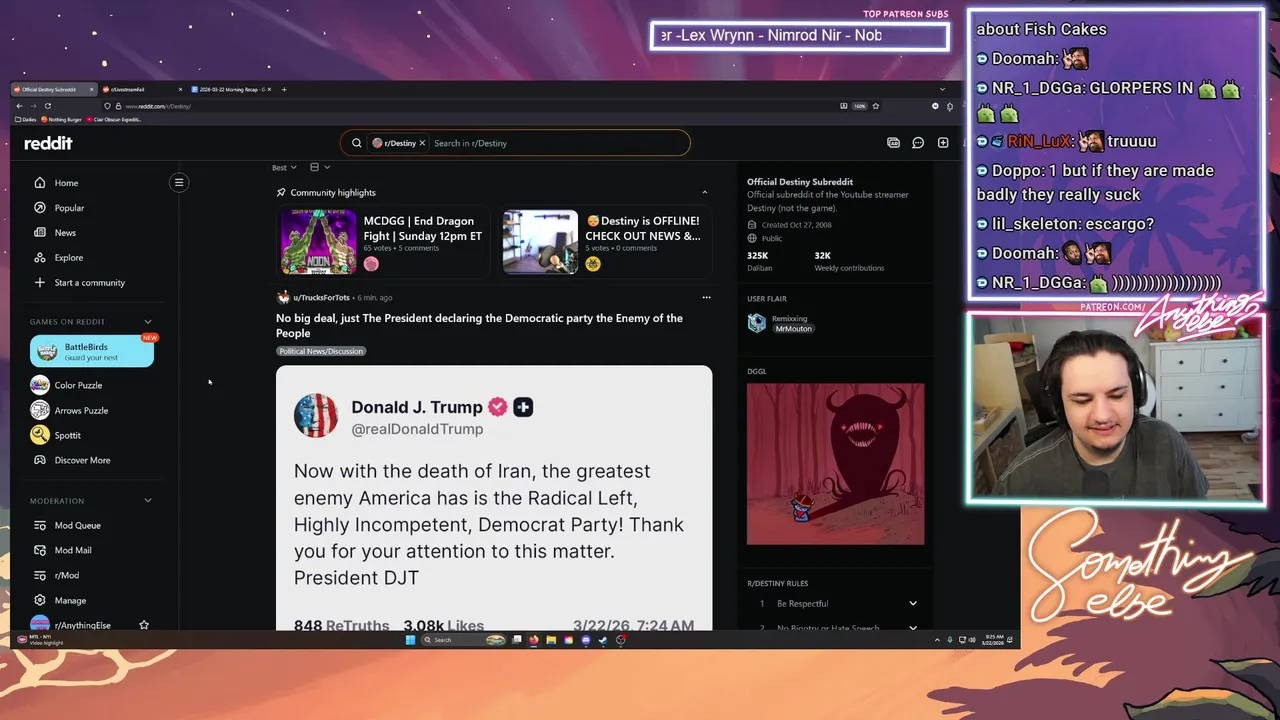Open the post about Democratic party
The height and width of the screenshot is (720, 1280).
point(479,325)
